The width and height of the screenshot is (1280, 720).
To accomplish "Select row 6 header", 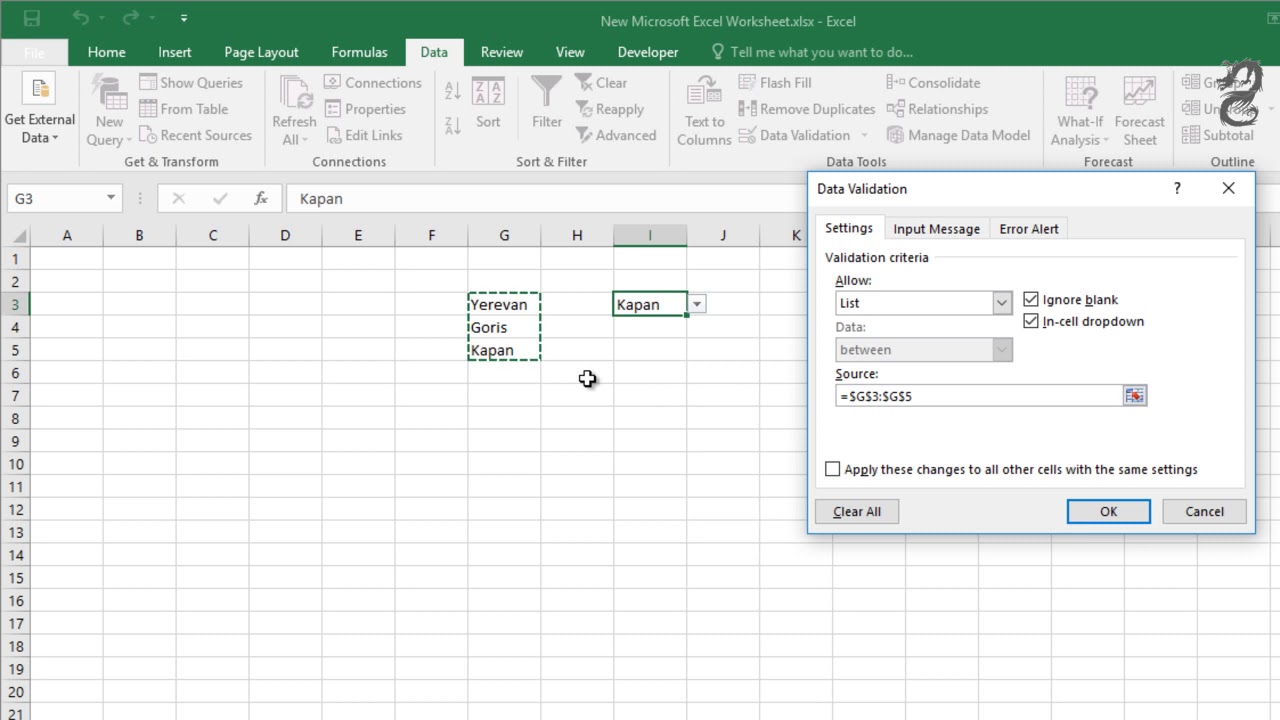I will point(15,373).
